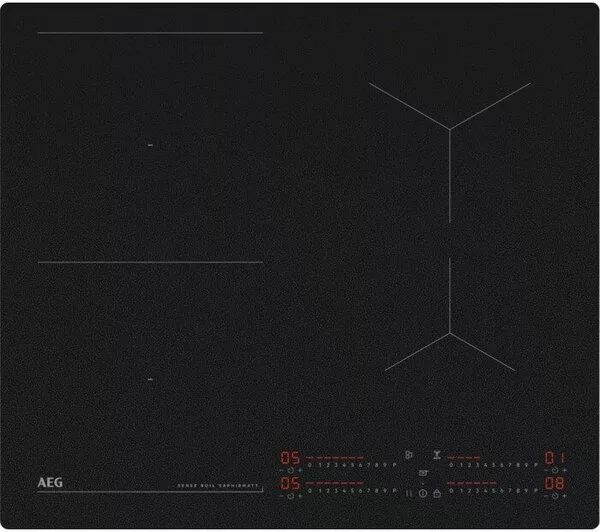The width and height of the screenshot is (600, 532).
Task: Tap the pot sensor icon left of hood icon
Action: [x=409, y=455]
